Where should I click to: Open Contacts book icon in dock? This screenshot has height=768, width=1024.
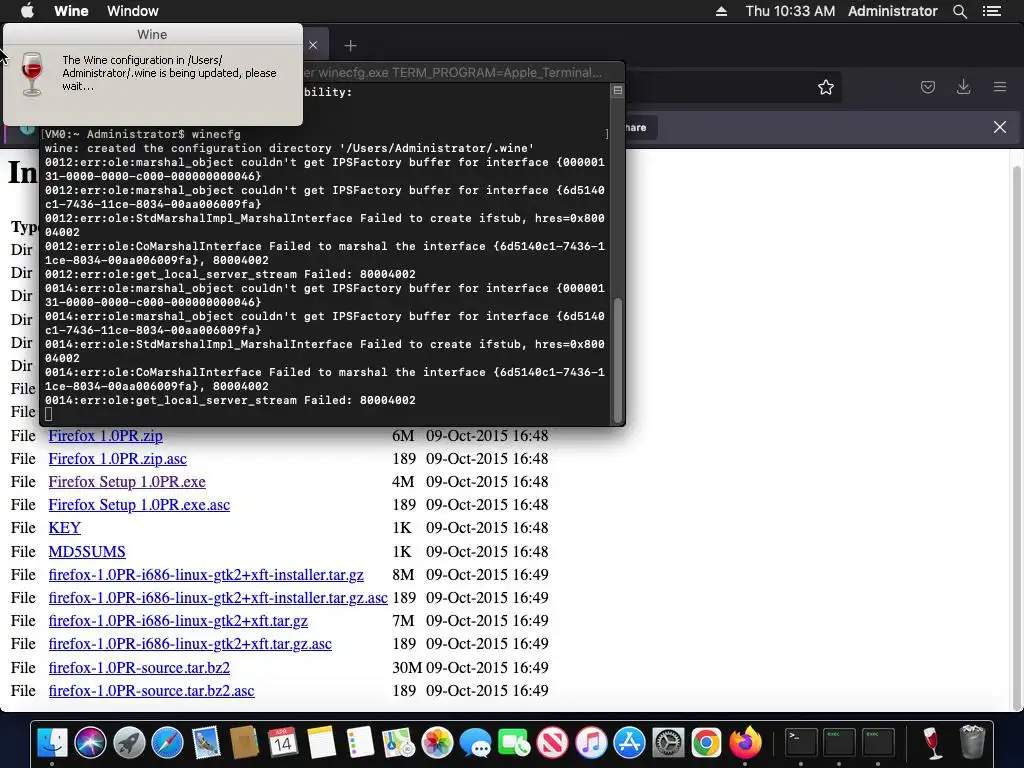pyautogui.click(x=244, y=743)
